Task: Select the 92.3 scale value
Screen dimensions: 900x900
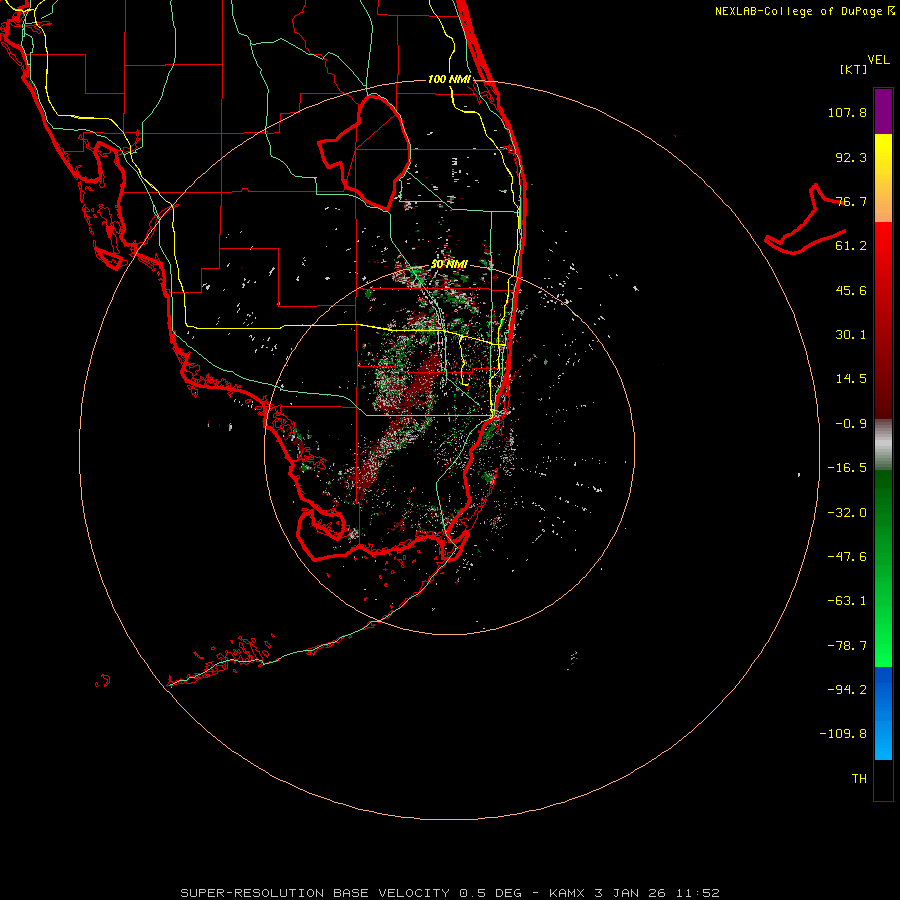Action: coord(851,157)
